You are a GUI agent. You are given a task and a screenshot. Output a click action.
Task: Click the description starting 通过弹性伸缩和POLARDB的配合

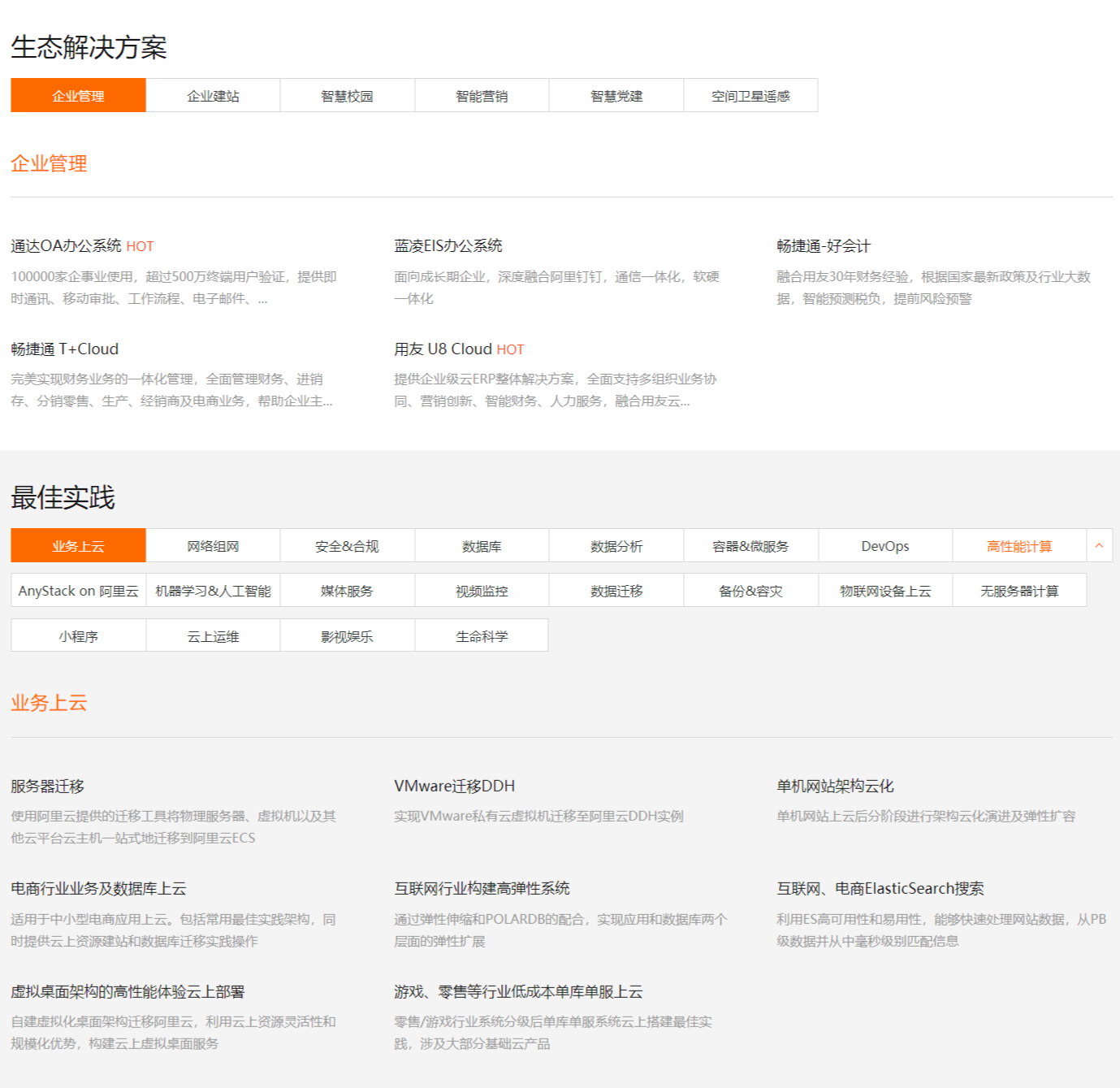(560, 930)
